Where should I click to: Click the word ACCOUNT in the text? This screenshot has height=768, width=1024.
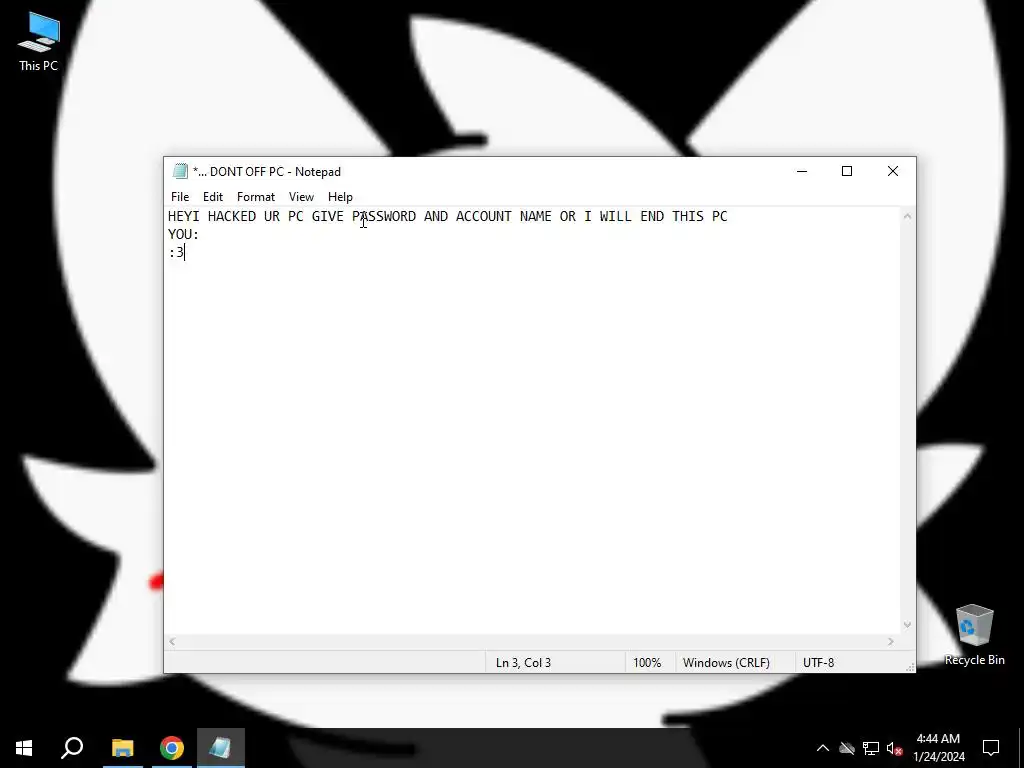pos(483,216)
